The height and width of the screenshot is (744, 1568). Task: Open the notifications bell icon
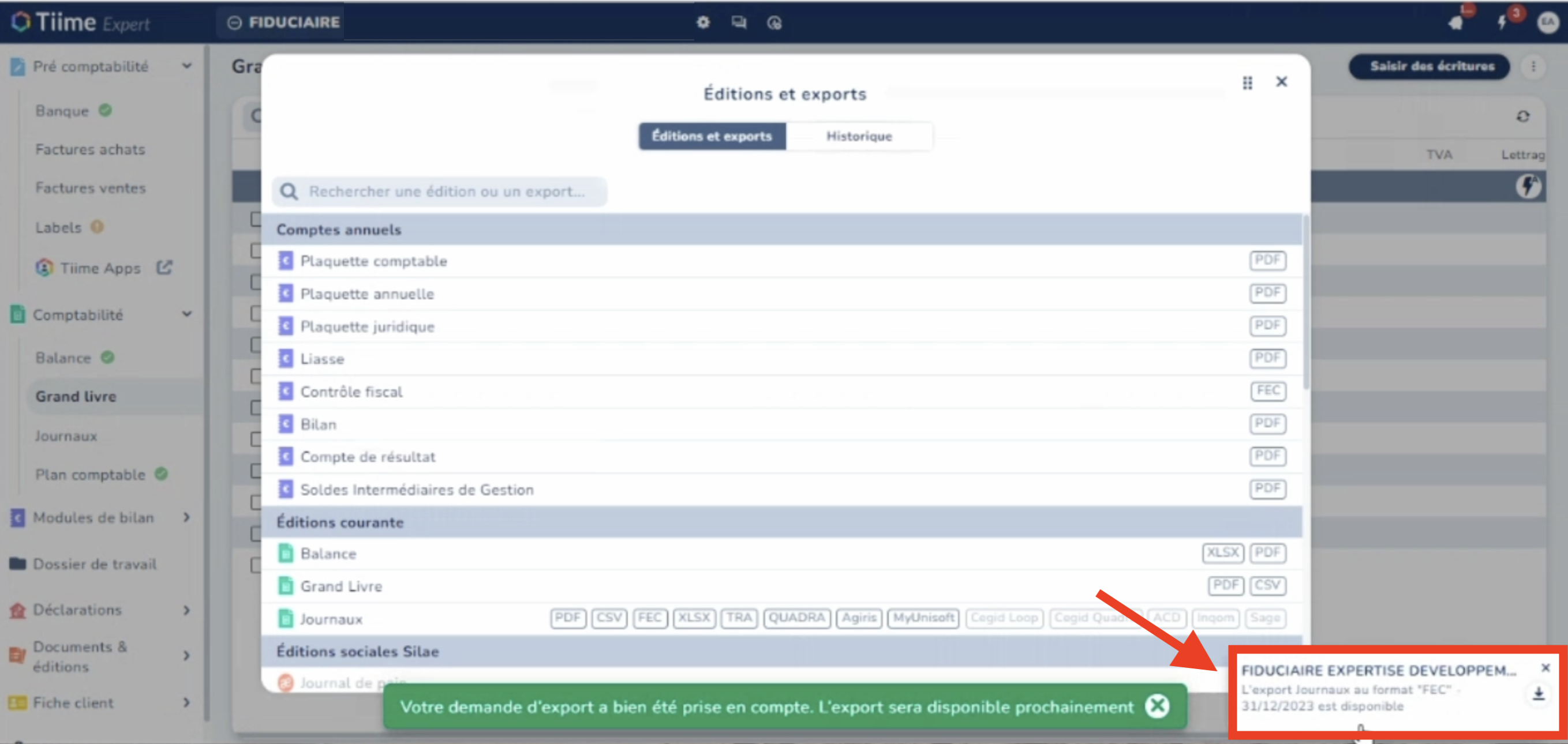(x=1456, y=22)
